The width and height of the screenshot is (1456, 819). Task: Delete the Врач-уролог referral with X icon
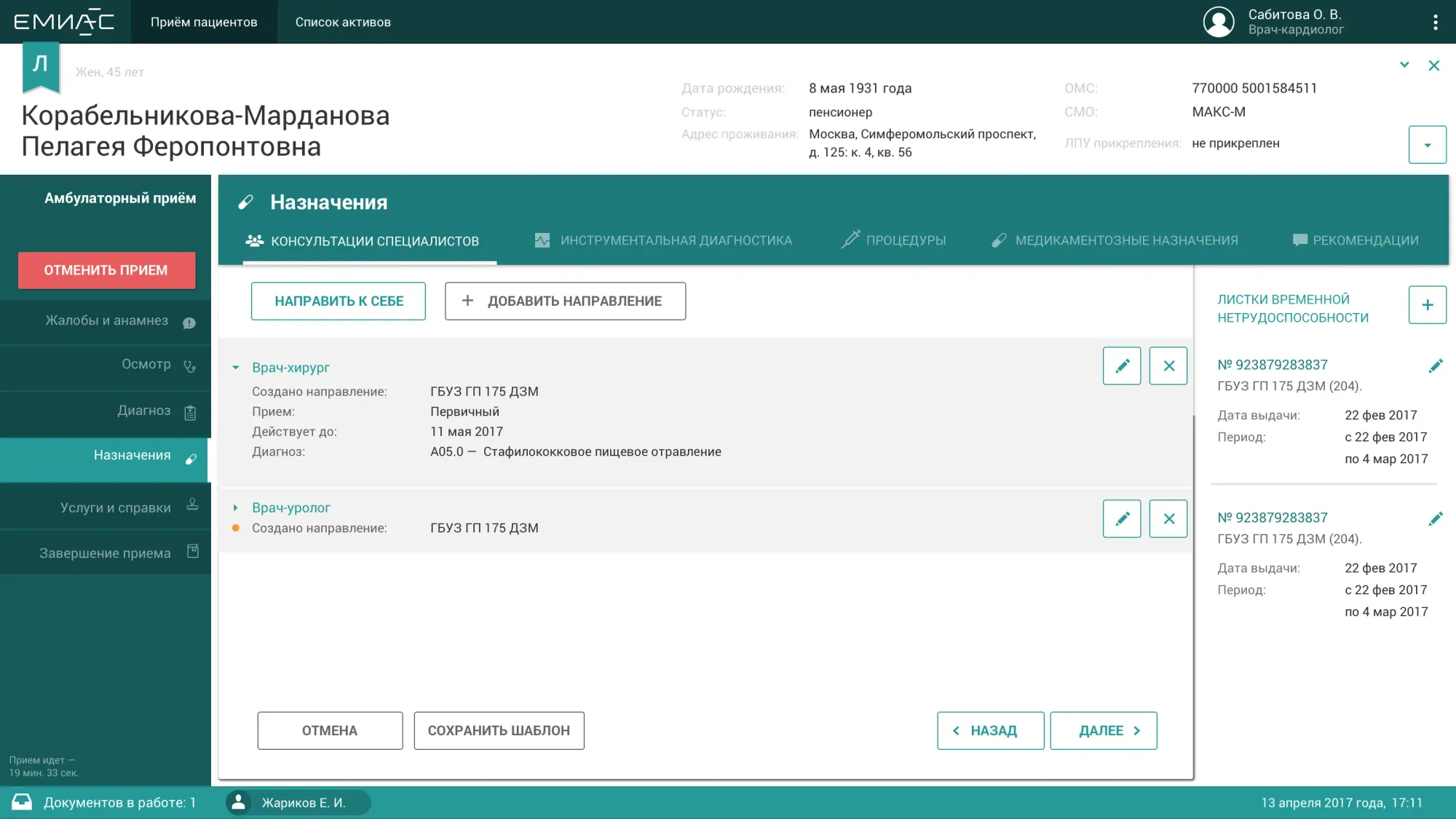tap(1168, 518)
